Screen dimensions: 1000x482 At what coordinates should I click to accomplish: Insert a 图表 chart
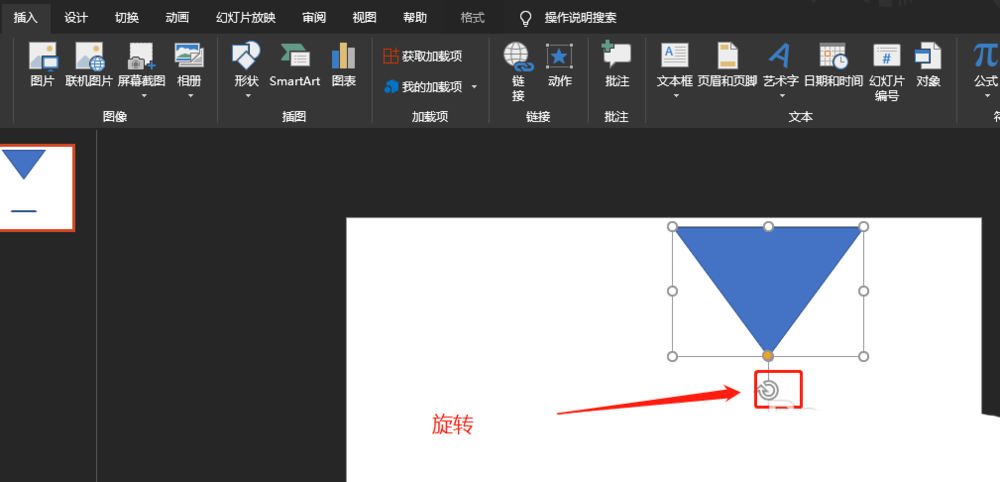344,65
